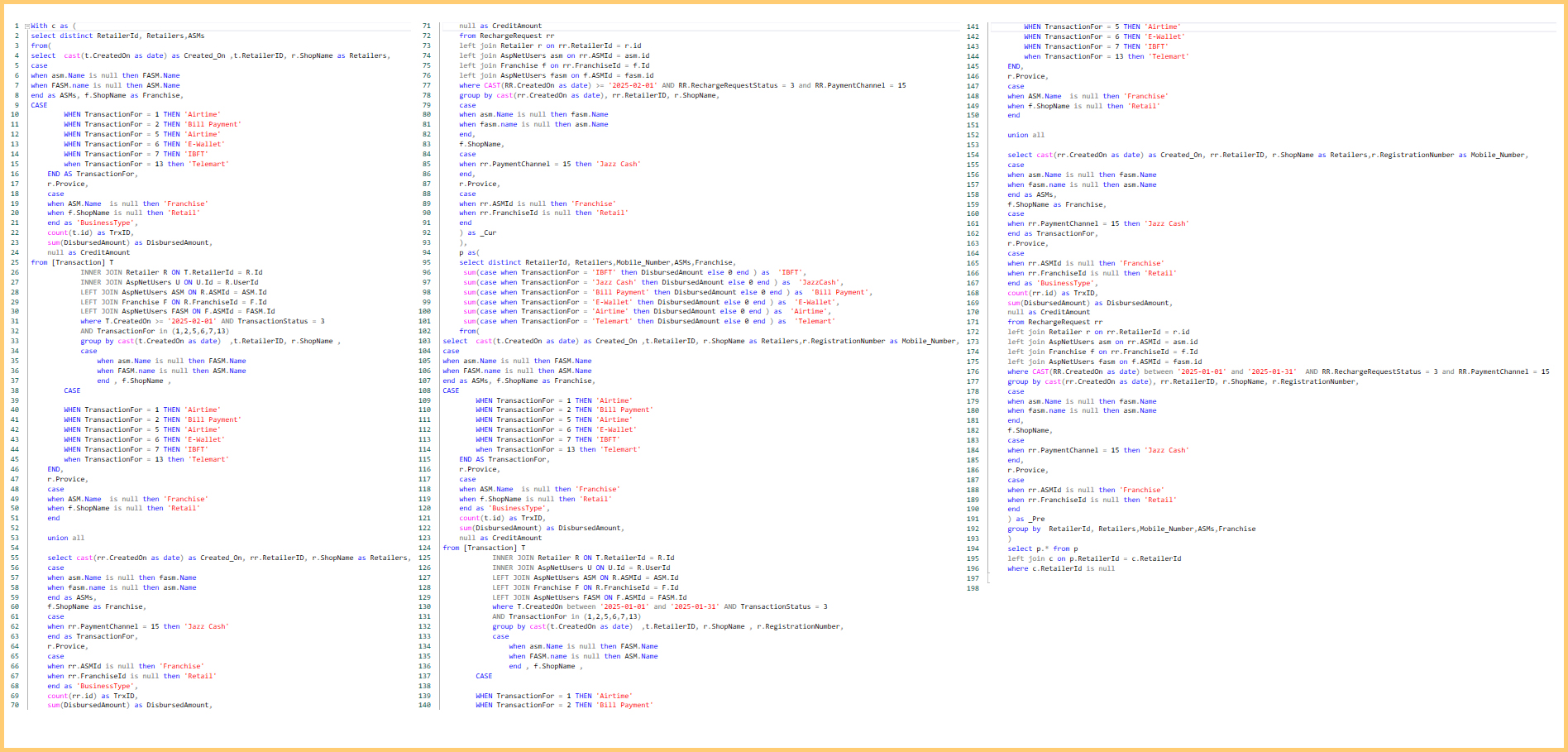Click line number 53 in the gutter
The width and height of the screenshot is (1568, 752).
pos(15,538)
